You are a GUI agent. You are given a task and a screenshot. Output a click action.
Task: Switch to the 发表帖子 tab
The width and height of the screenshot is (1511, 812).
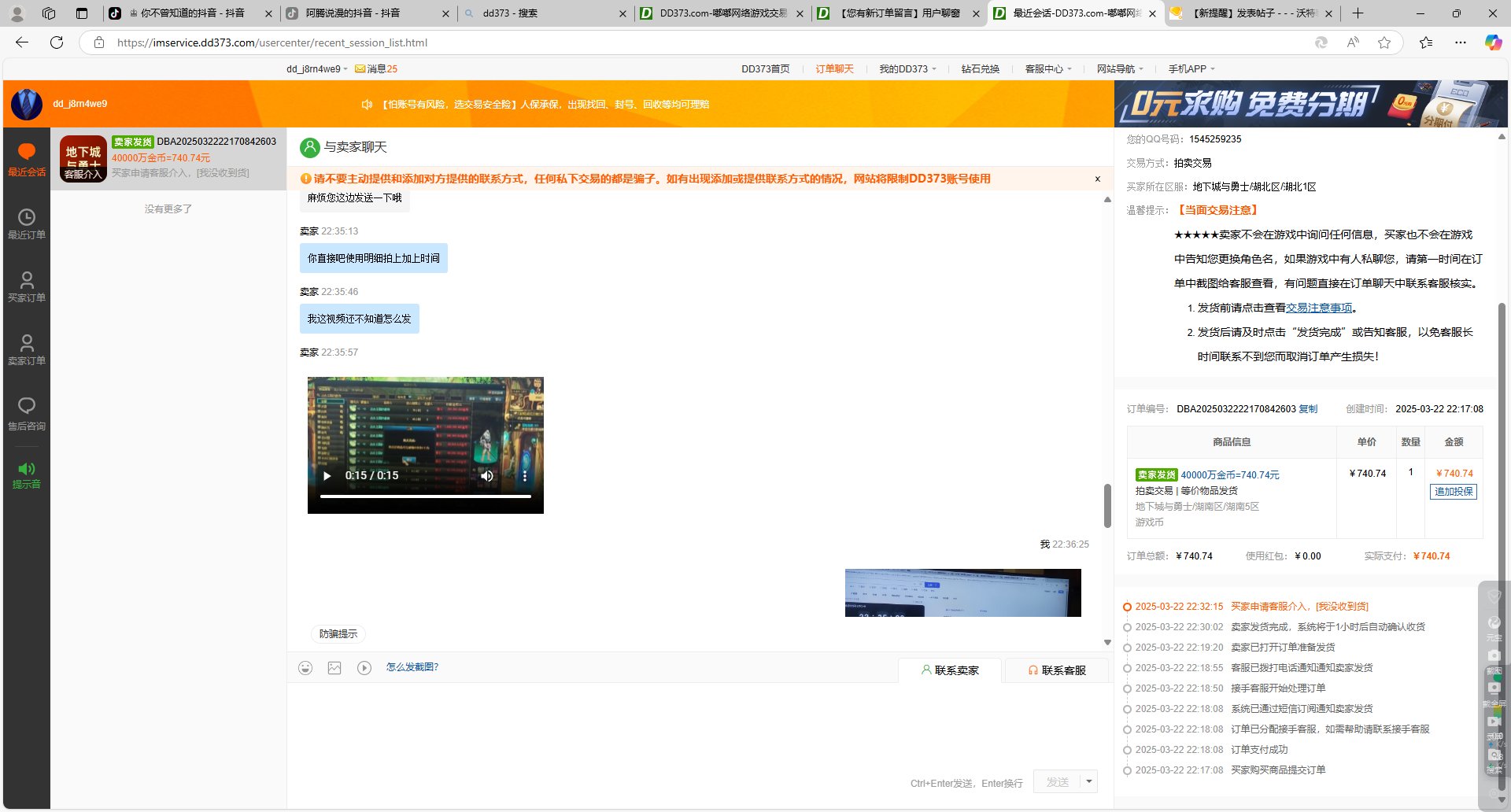tap(1252, 13)
